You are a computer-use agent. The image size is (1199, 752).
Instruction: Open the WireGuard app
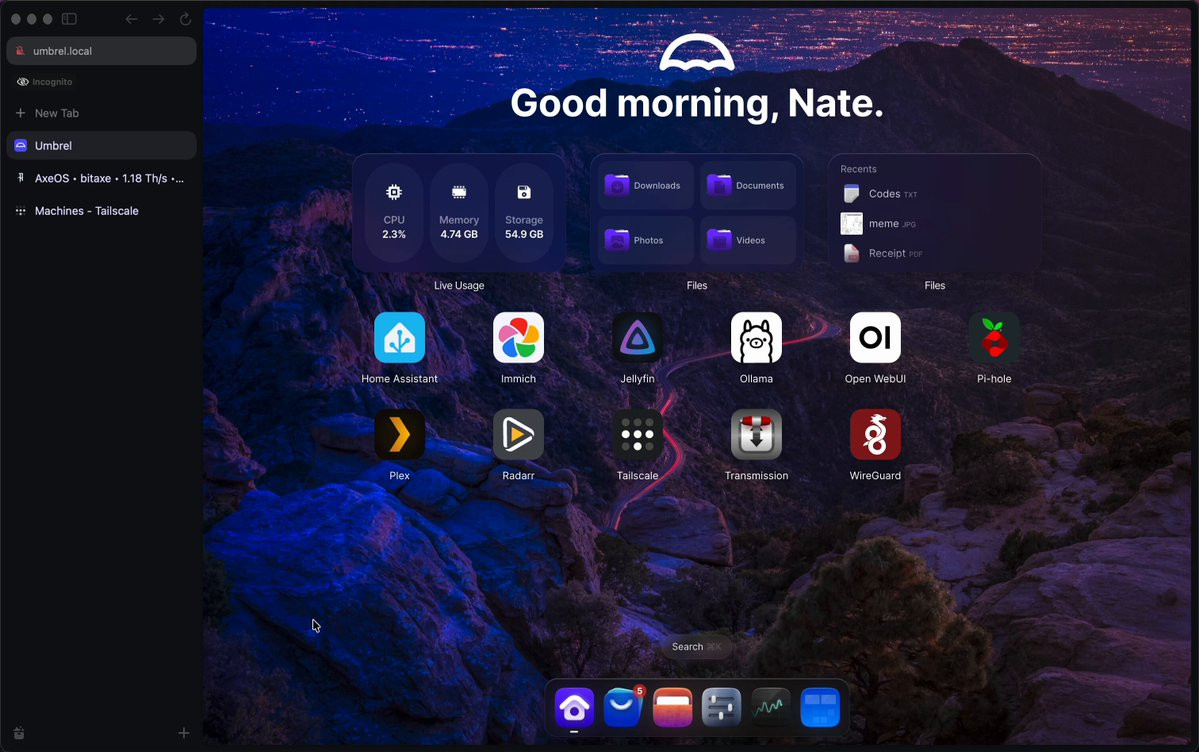pyautogui.click(x=876, y=435)
